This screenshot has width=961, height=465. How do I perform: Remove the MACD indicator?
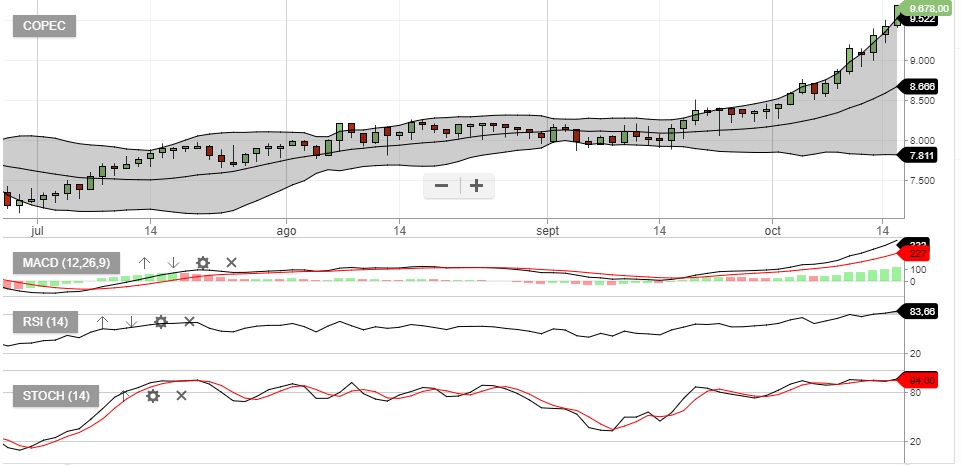coord(231,263)
